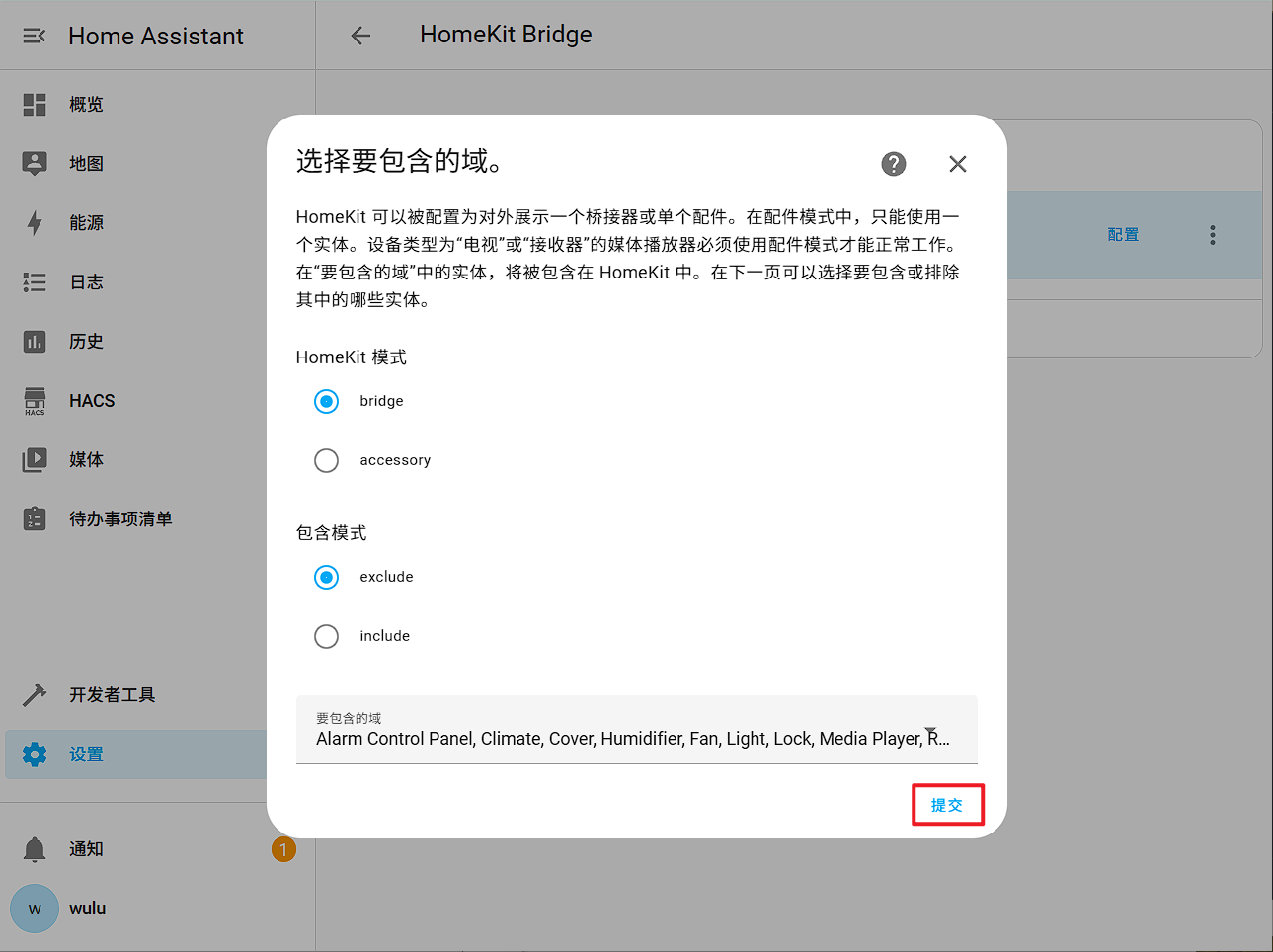Open the 媒体 media play icon
Screen dimensions: 1273x952
coord(35,459)
